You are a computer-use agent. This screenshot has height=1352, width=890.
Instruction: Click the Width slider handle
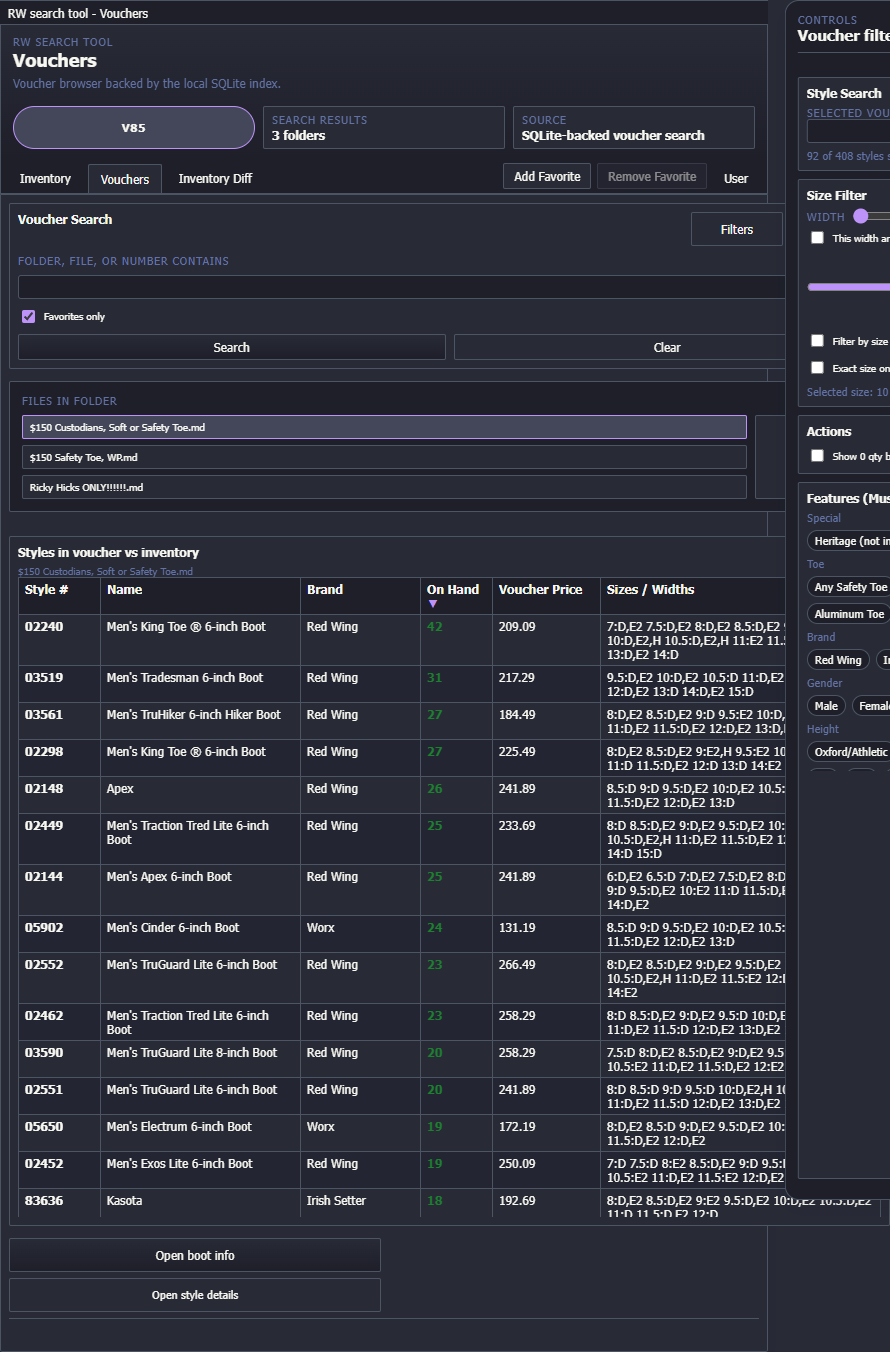tap(860, 216)
